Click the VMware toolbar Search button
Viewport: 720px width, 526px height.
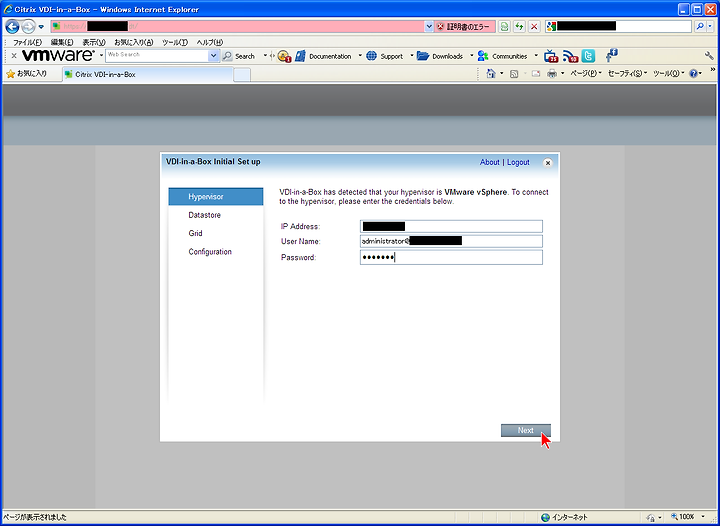click(x=239, y=56)
